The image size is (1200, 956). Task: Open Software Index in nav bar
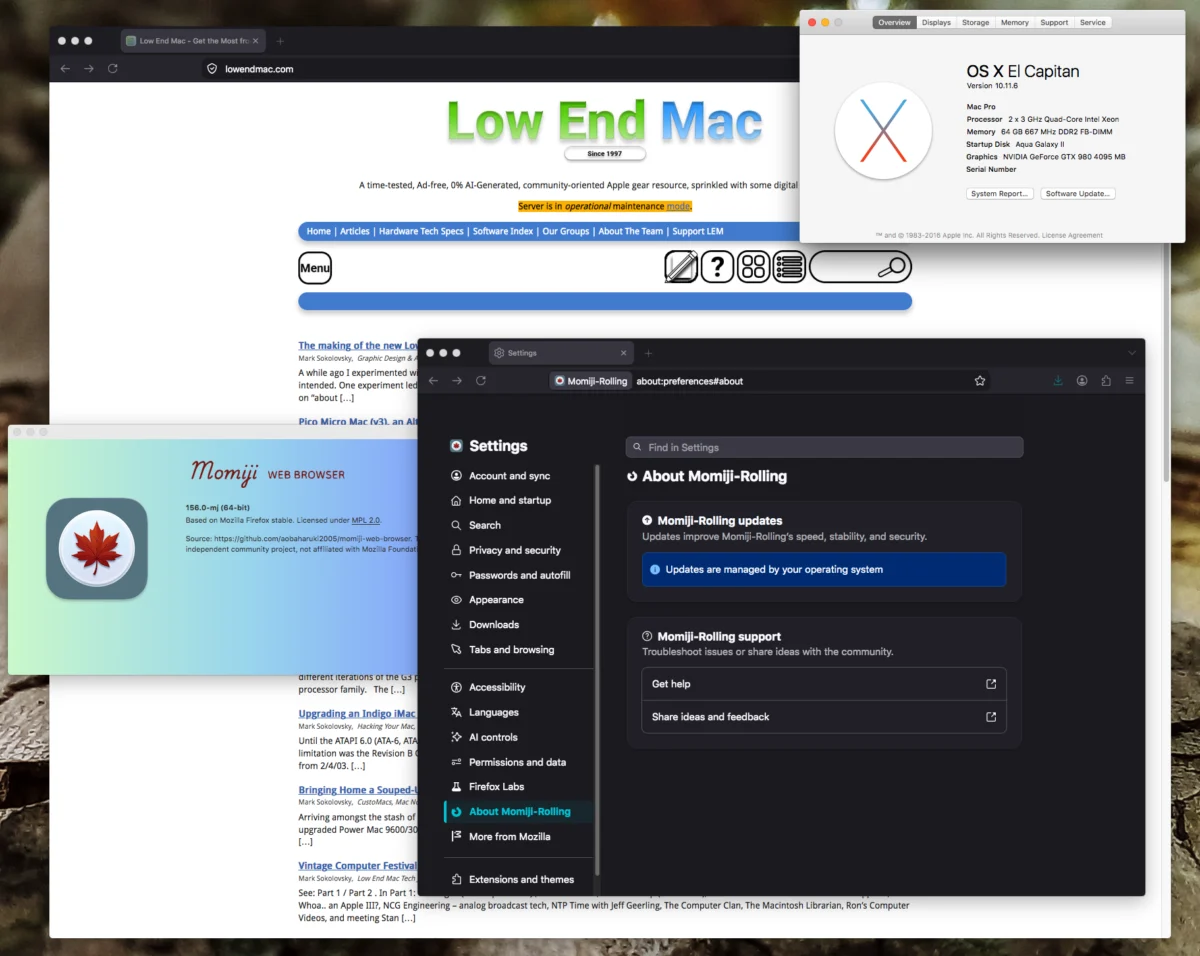[503, 231]
